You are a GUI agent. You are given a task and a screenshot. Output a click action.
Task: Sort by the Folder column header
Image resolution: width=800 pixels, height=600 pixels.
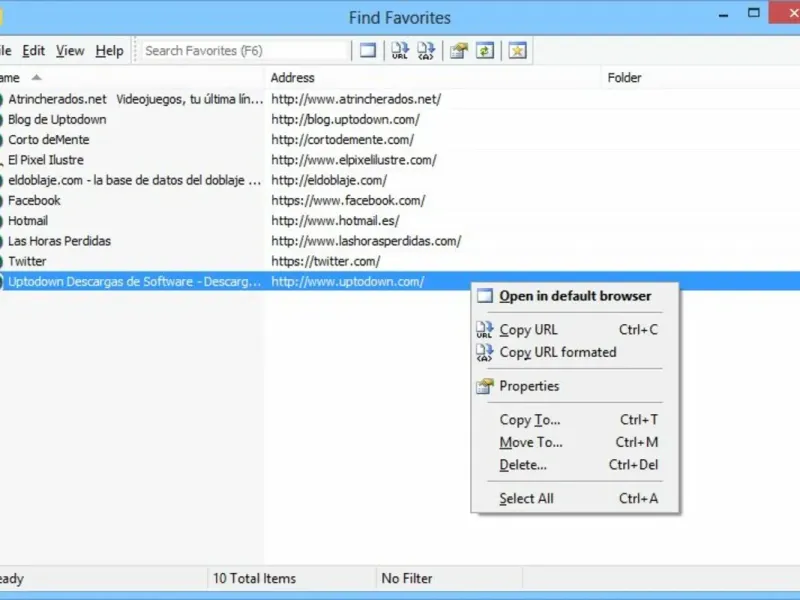[x=701, y=78]
